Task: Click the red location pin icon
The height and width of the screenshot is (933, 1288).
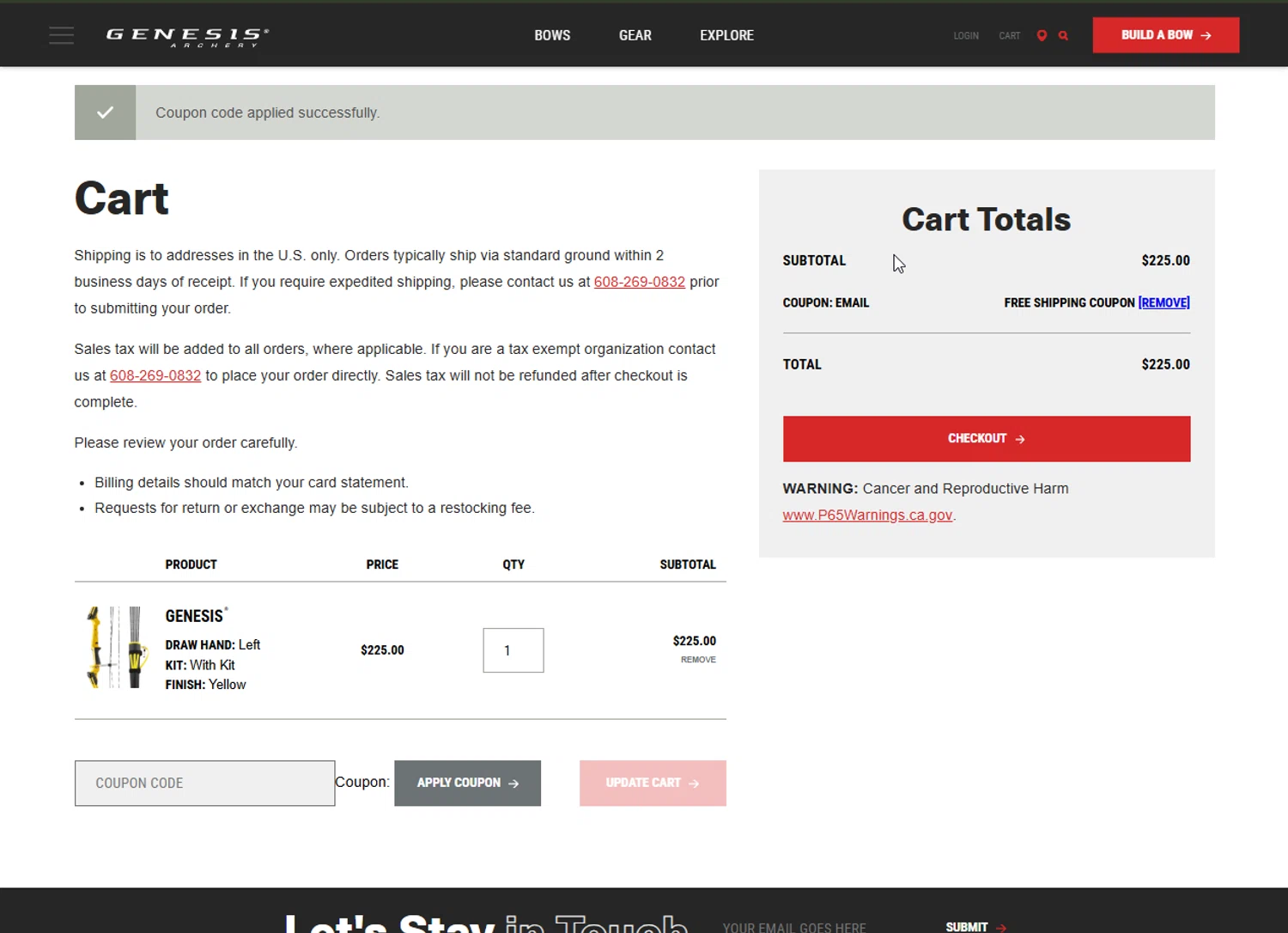Action: pos(1042,35)
